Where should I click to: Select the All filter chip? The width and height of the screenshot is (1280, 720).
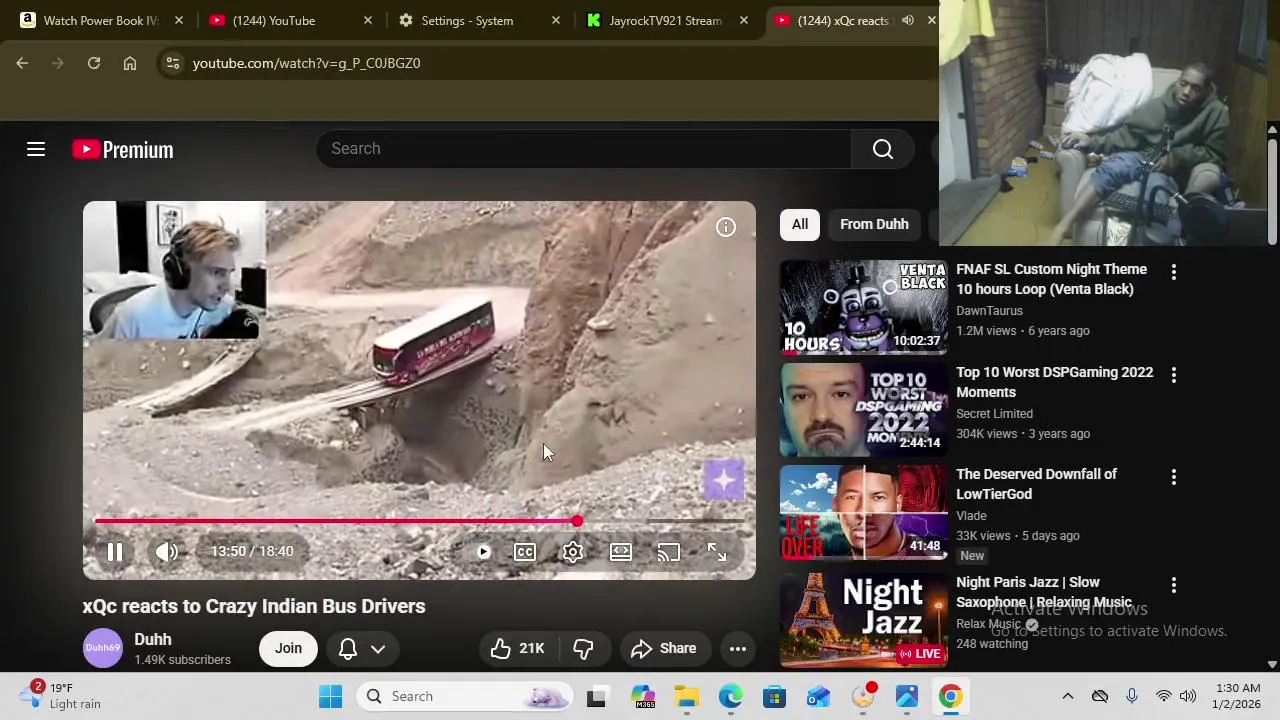point(800,224)
